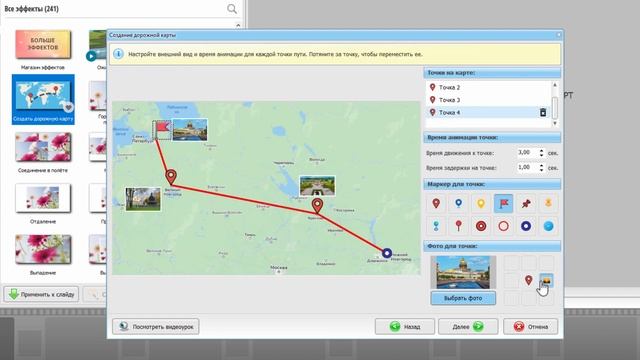640x360 pixels.
Task: Choose the hollow red circle marker
Action: click(504, 226)
